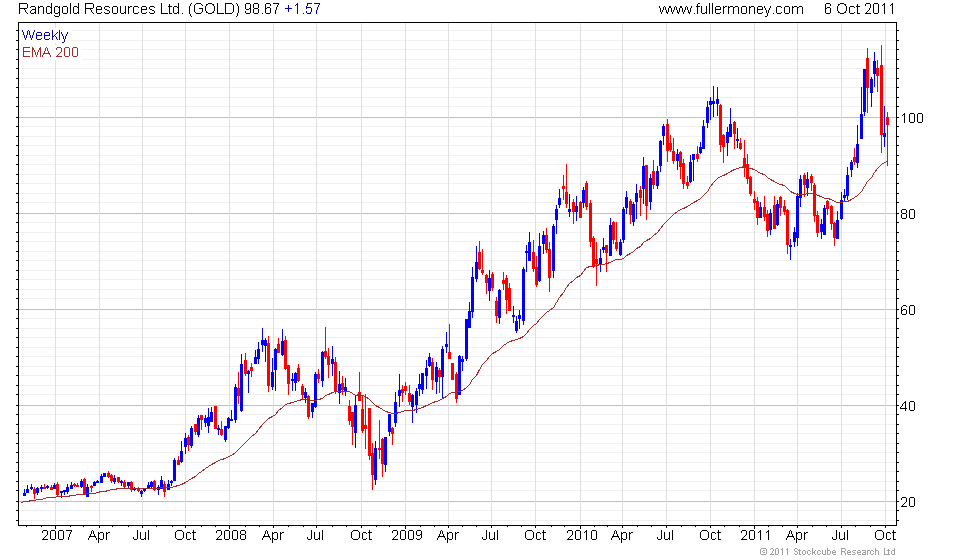The width and height of the screenshot is (980, 560).
Task: Click the 60 y-axis label
Action: [x=908, y=310]
